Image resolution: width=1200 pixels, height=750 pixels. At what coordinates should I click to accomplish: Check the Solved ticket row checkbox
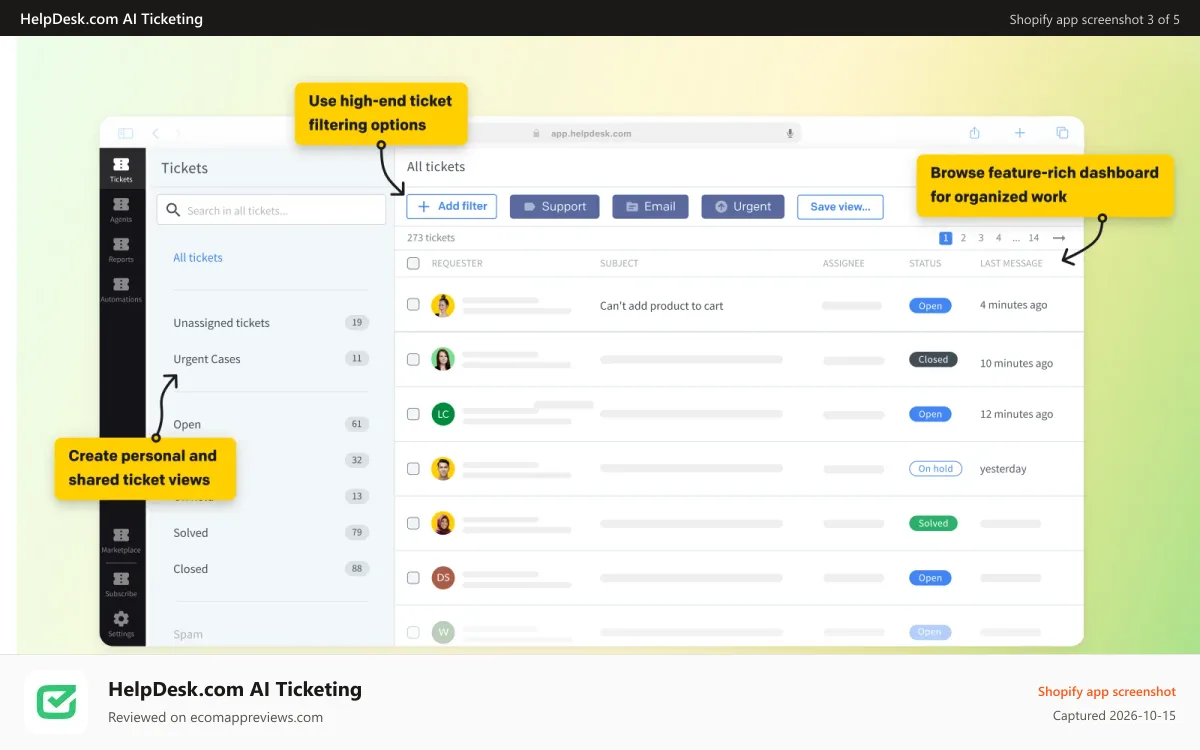point(413,522)
